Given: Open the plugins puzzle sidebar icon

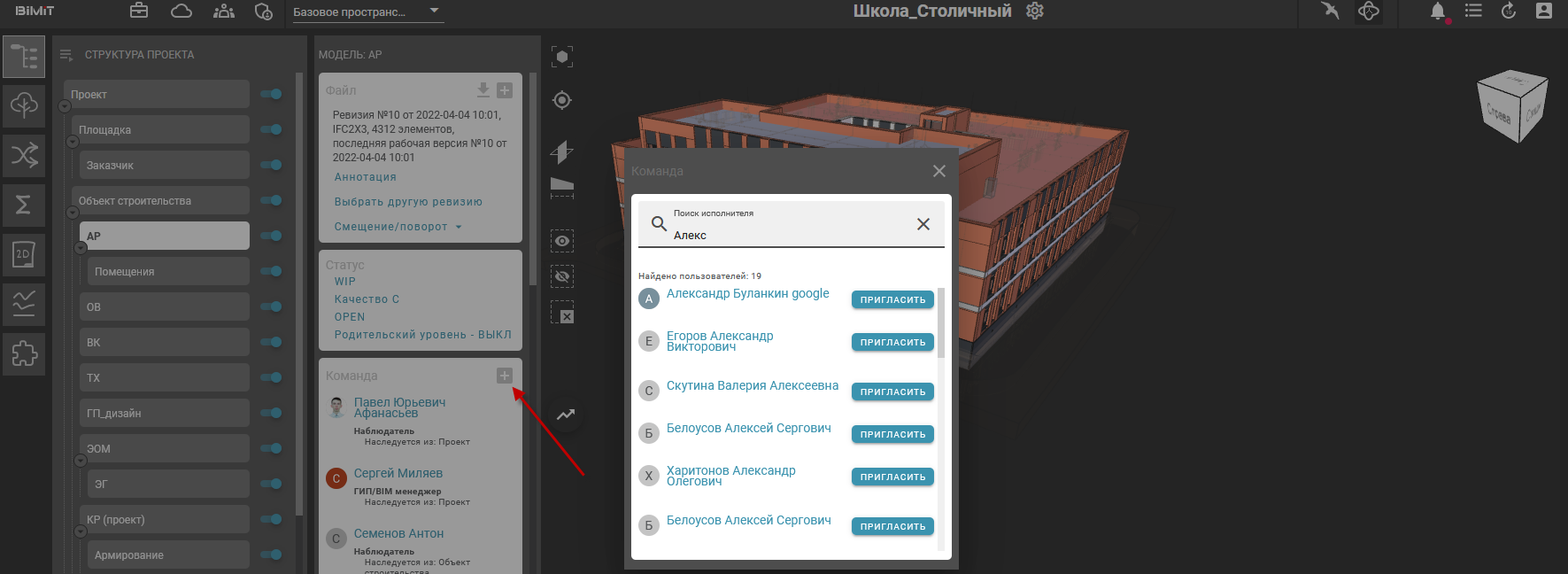Looking at the screenshot, I should [24, 354].
